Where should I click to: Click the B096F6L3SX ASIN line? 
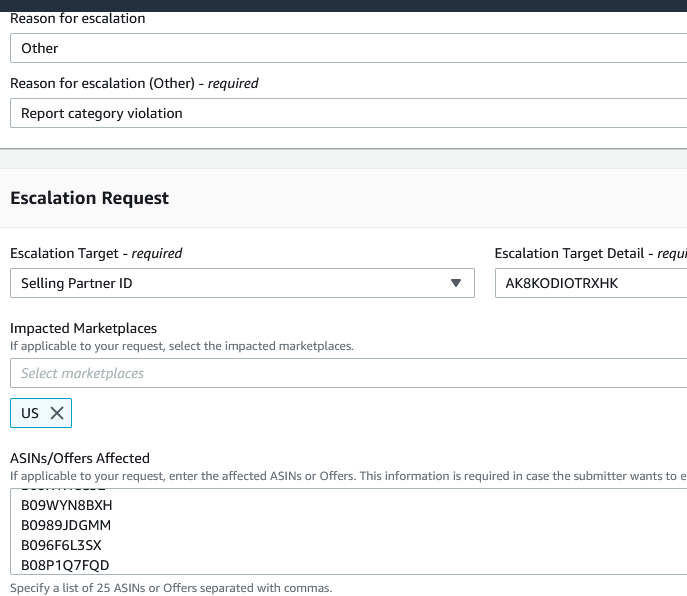[61, 545]
